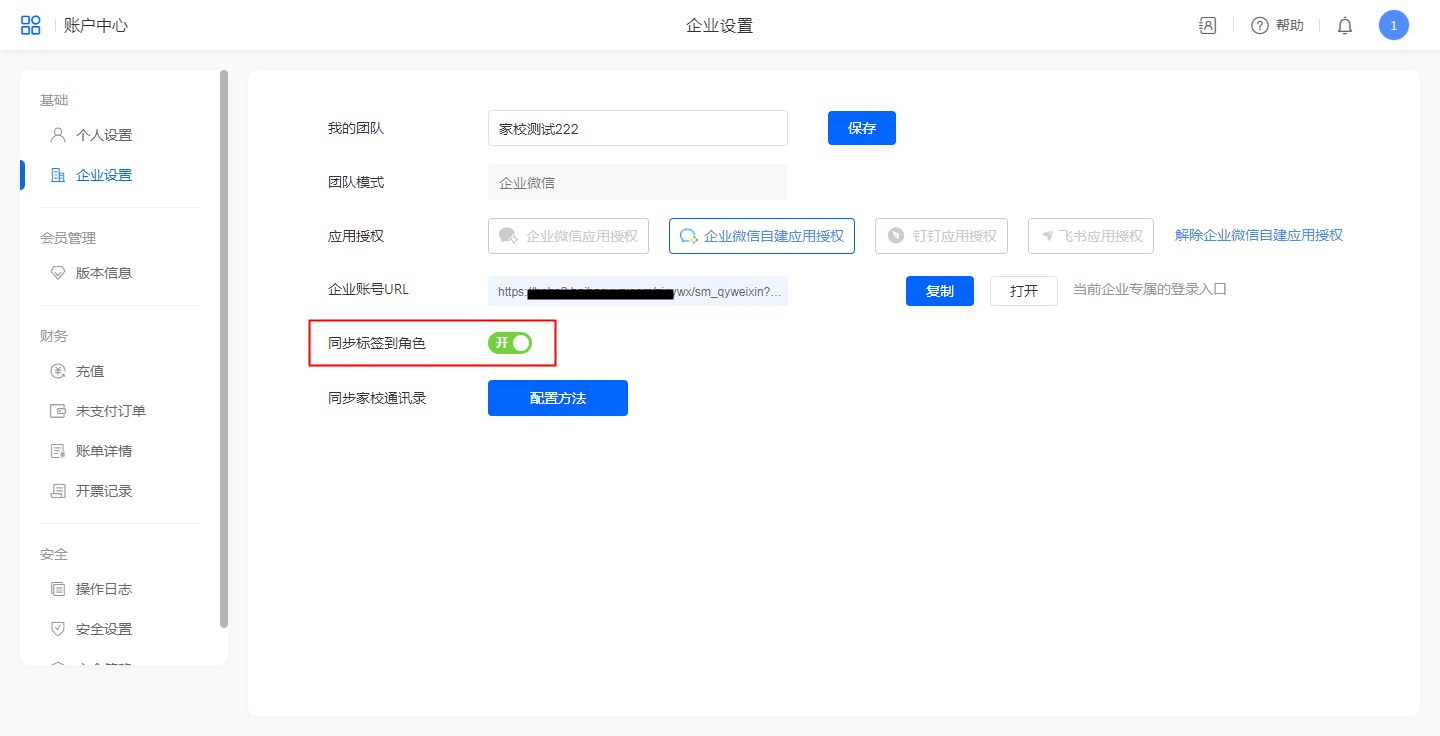The image size is (1440, 736).
Task: Click the 复制 button for the URL
Action: 939,291
